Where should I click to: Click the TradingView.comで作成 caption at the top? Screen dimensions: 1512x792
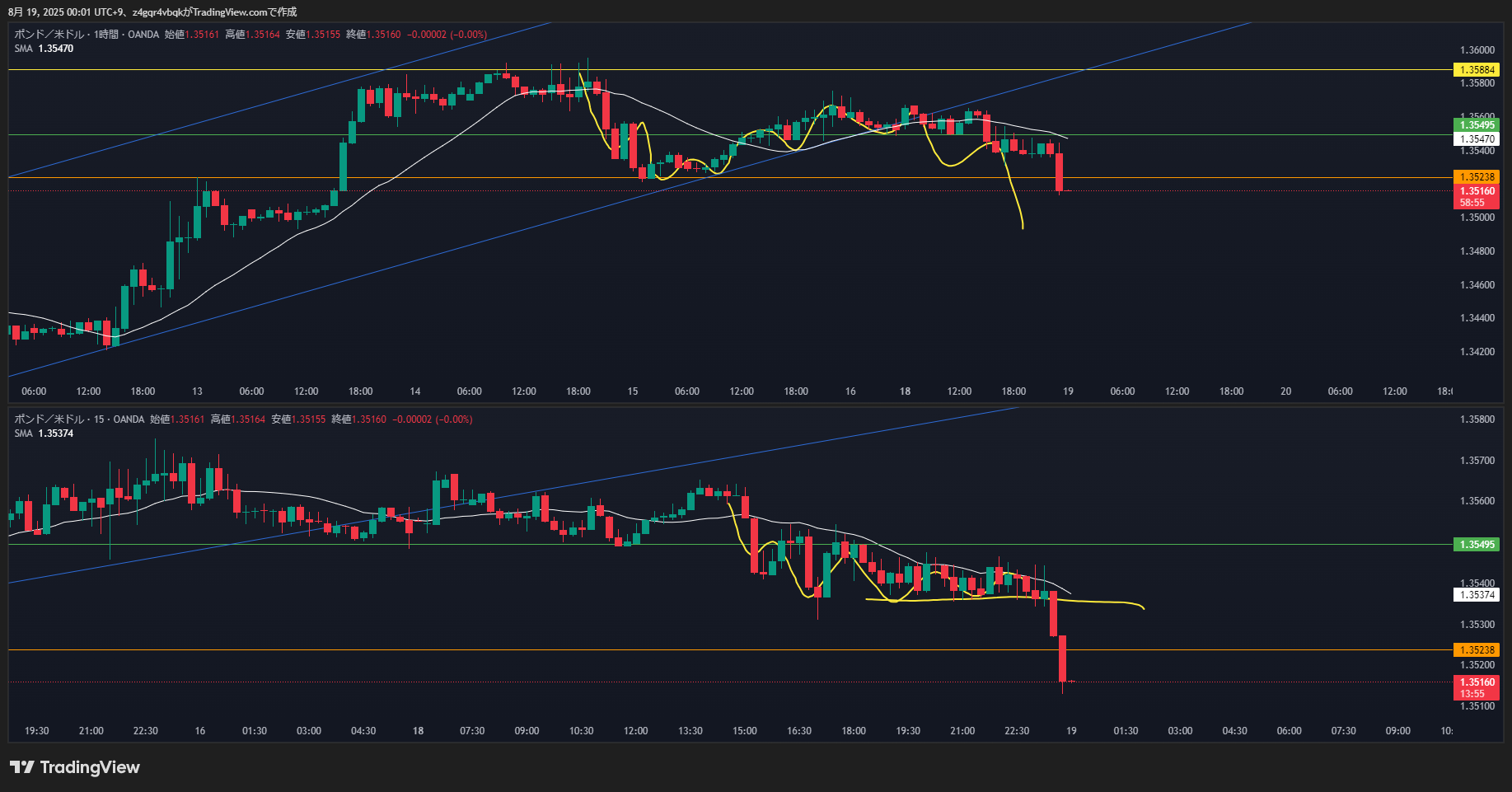[x=245, y=12]
